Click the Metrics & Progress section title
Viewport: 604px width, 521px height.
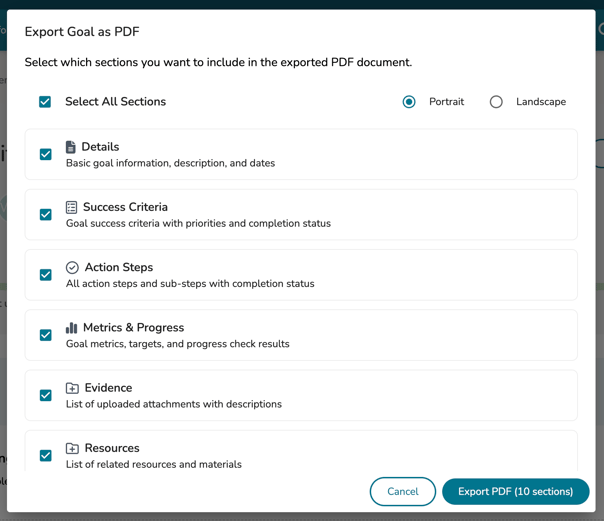coord(134,328)
